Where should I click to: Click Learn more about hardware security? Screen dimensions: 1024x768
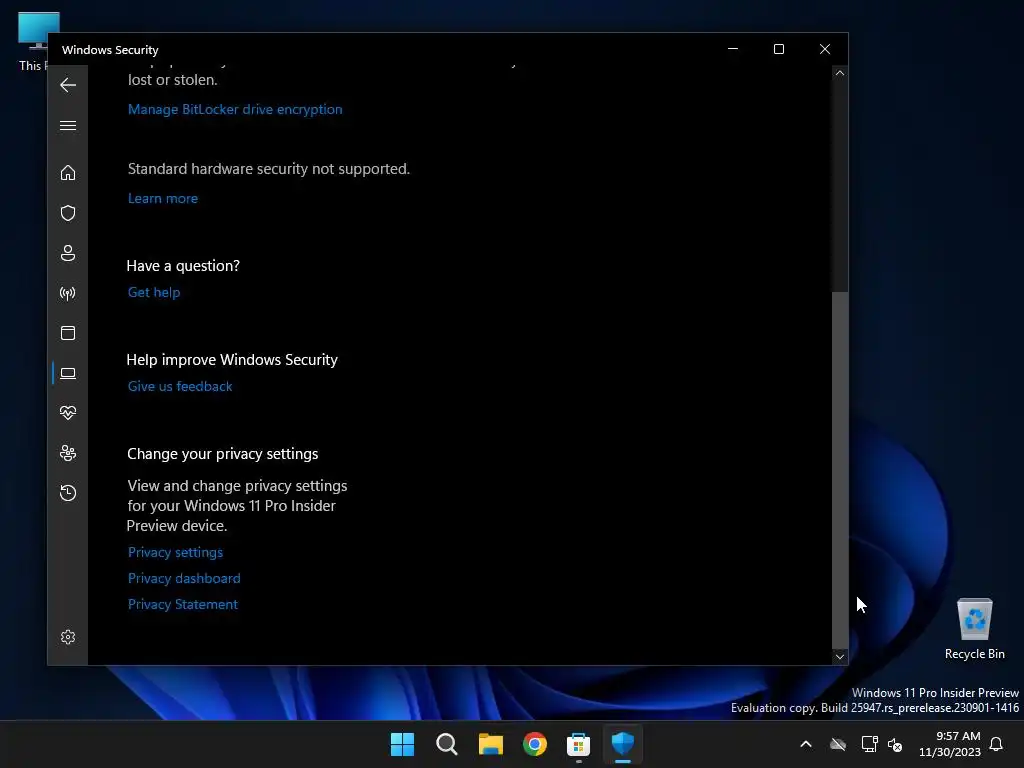pos(163,199)
